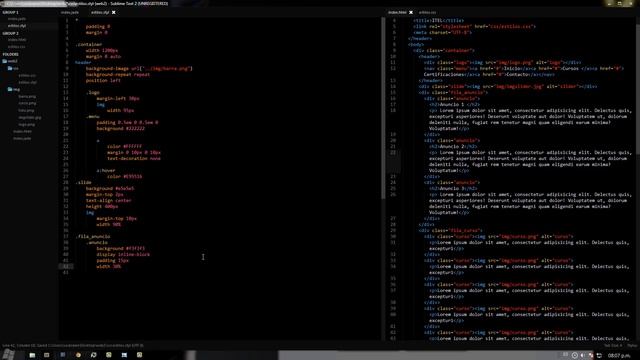The height and width of the screenshot is (360, 640).
Task: Open barra.png in img folder
Action: point(27,97)
